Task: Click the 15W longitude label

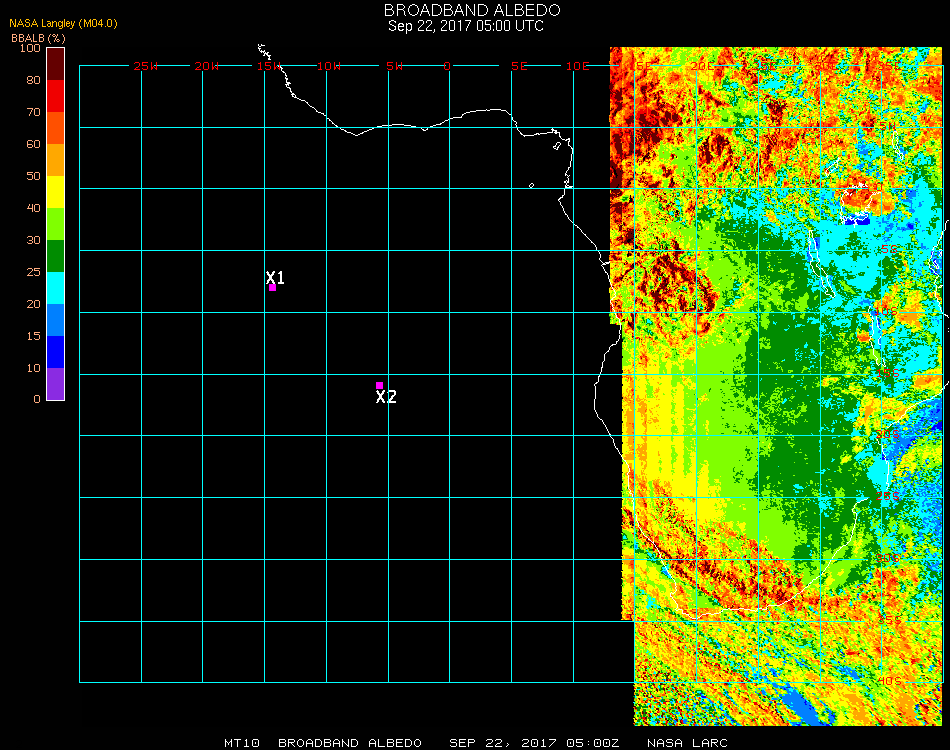Action: point(269,66)
